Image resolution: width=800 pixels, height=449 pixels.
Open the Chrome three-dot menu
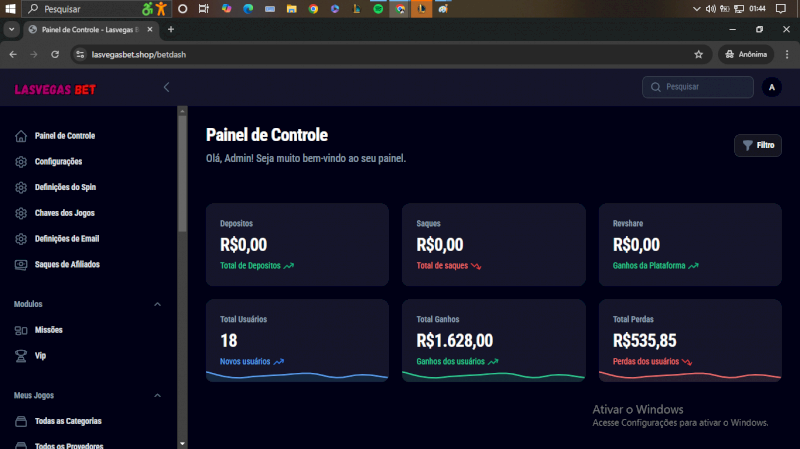point(787,55)
